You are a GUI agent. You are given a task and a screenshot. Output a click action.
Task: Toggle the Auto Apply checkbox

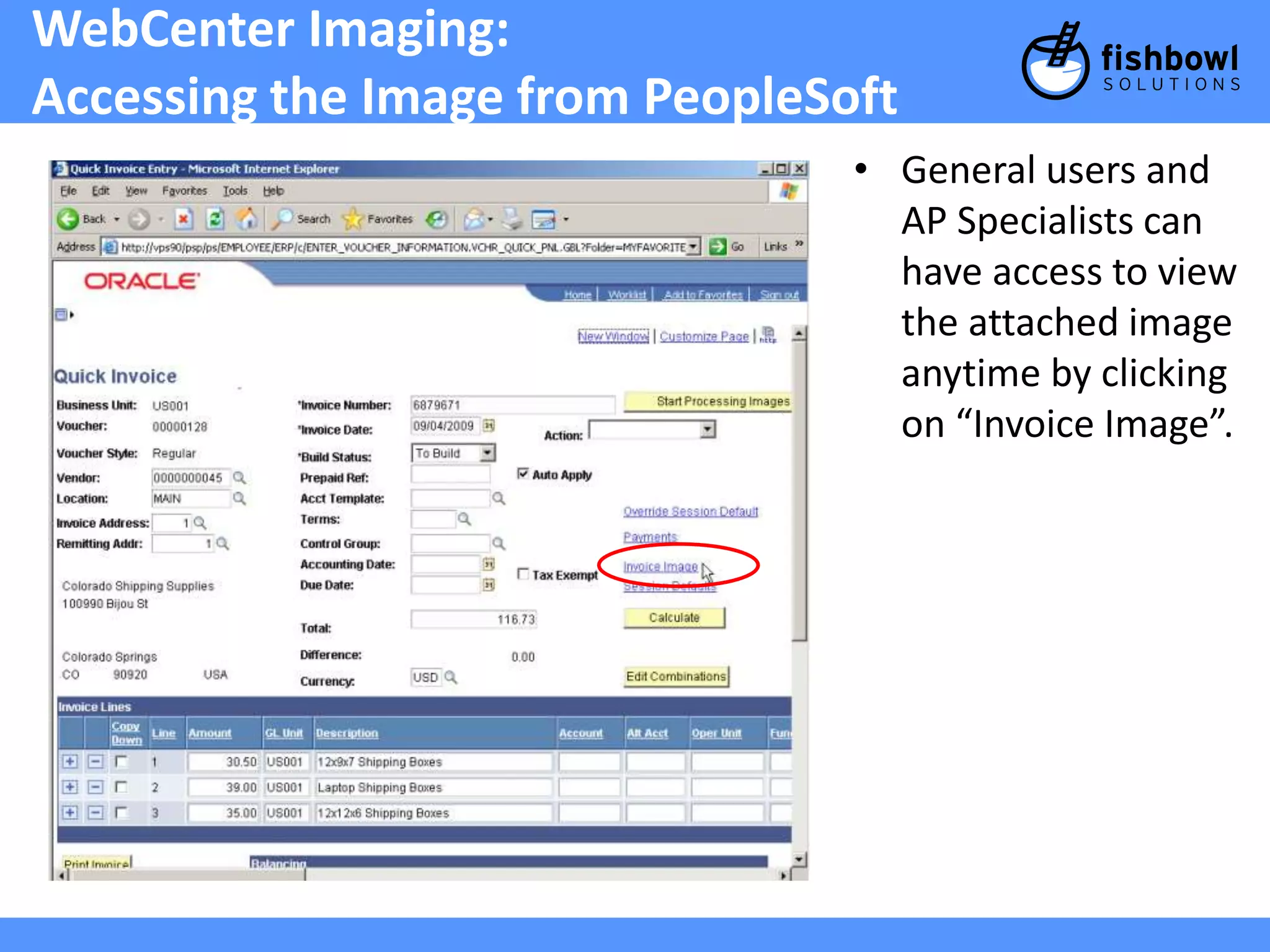(523, 474)
